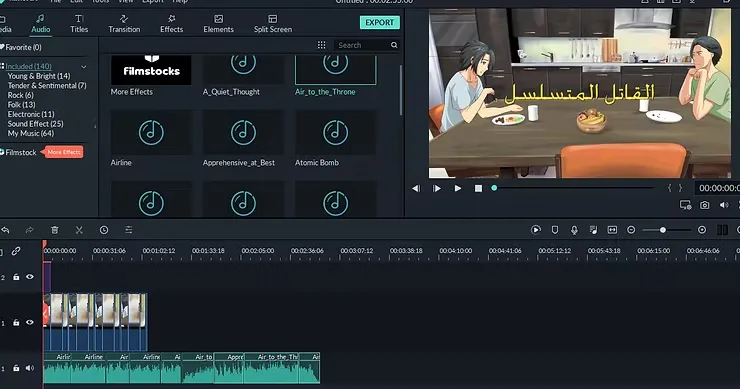This screenshot has height=389, width=740.
Task: Click the red More Effects badge
Action: 63,152
